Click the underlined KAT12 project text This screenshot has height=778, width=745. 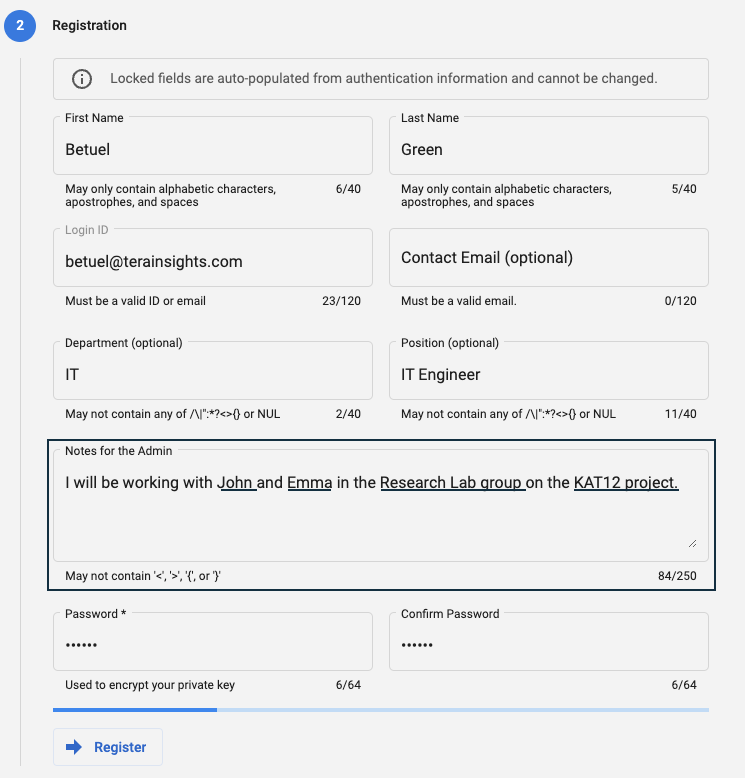pyautogui.click(x=626, y=483)
